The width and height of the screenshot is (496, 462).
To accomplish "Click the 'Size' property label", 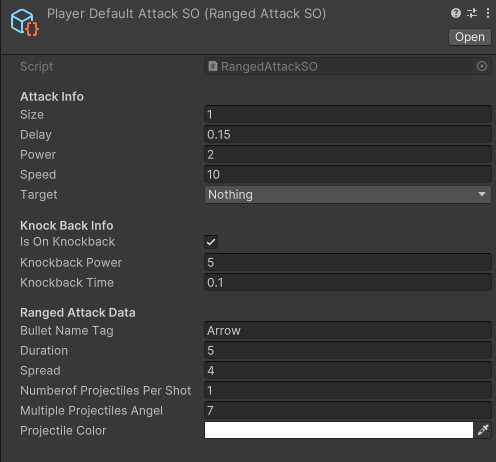I will point(32,115).
